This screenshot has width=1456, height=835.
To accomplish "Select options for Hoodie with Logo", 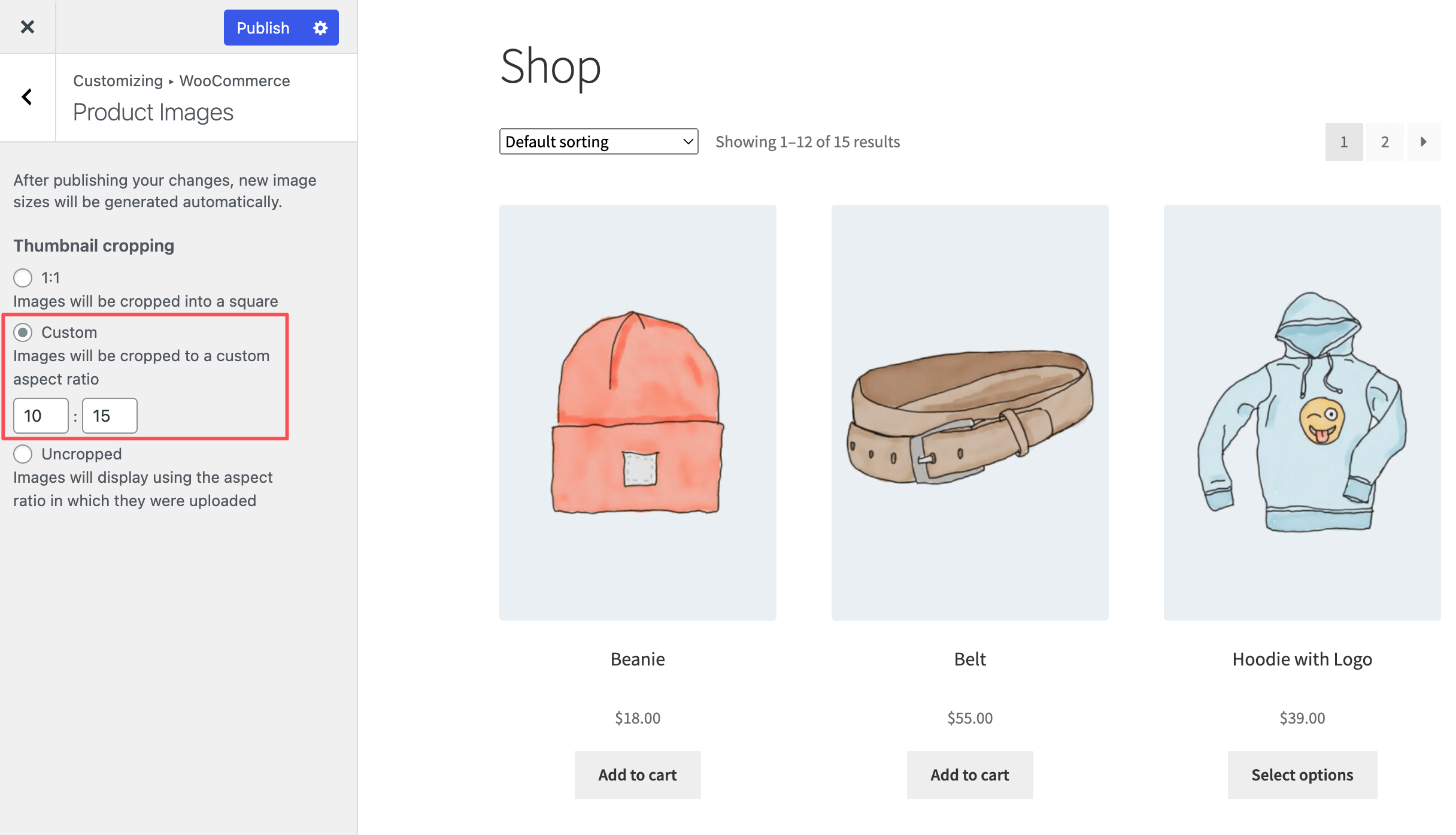I will [1302, 775].
